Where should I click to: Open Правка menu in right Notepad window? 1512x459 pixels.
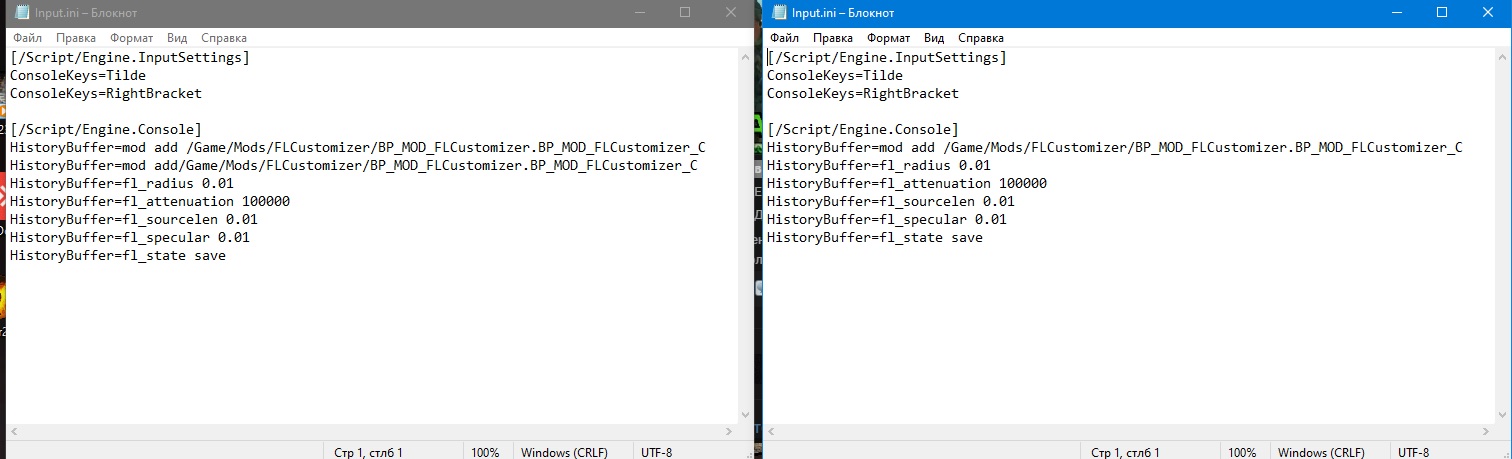tap(833, 37)
